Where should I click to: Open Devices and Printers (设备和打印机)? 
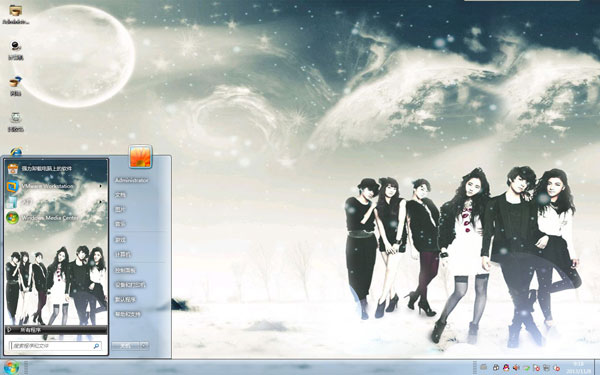point(130,285)
